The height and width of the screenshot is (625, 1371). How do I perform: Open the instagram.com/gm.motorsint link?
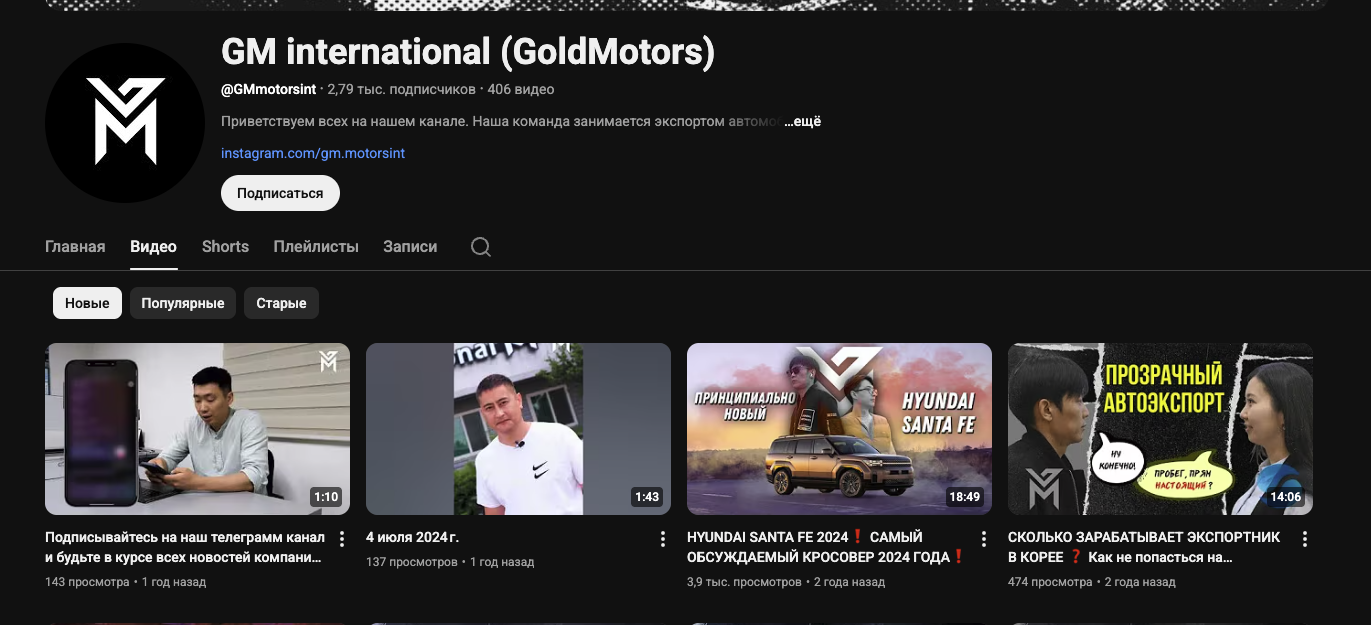point(312,153)
